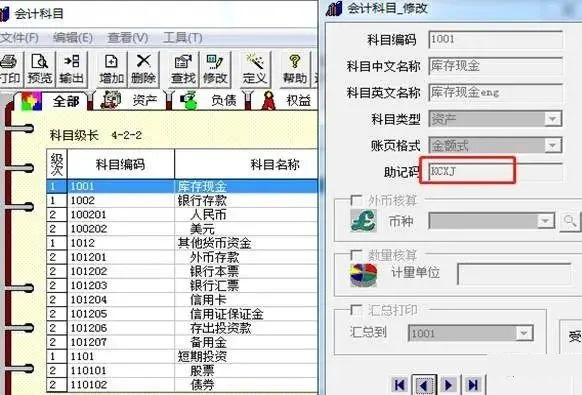Click the 级次 column header

[57, 164]
